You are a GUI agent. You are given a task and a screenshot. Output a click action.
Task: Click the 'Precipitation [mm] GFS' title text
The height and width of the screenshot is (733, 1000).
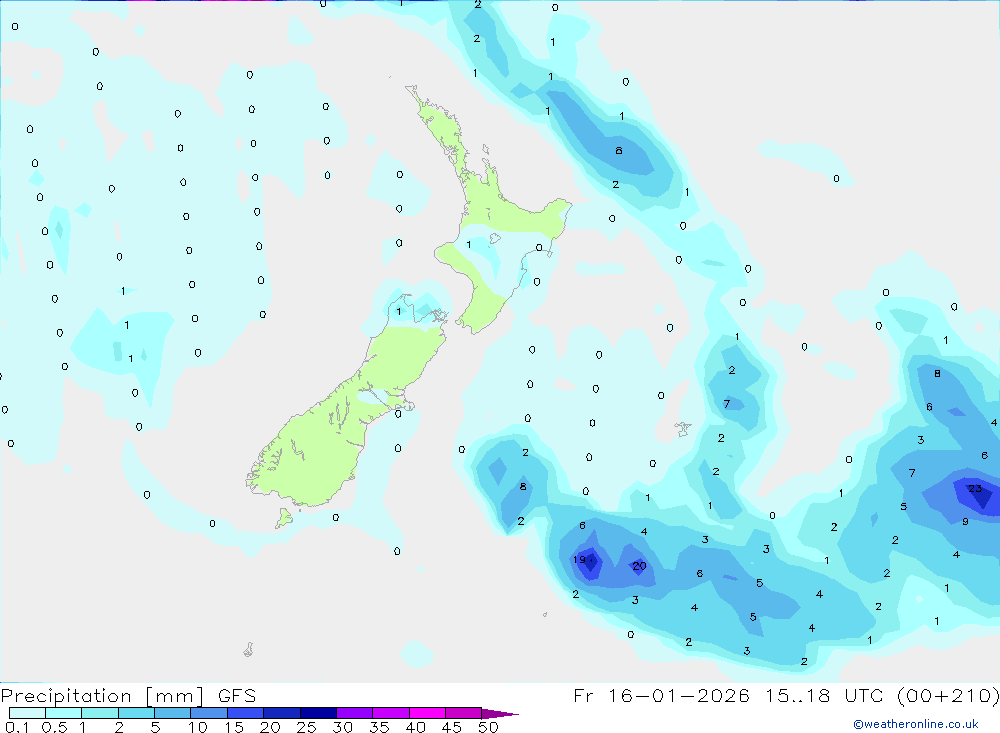(128, 696)
